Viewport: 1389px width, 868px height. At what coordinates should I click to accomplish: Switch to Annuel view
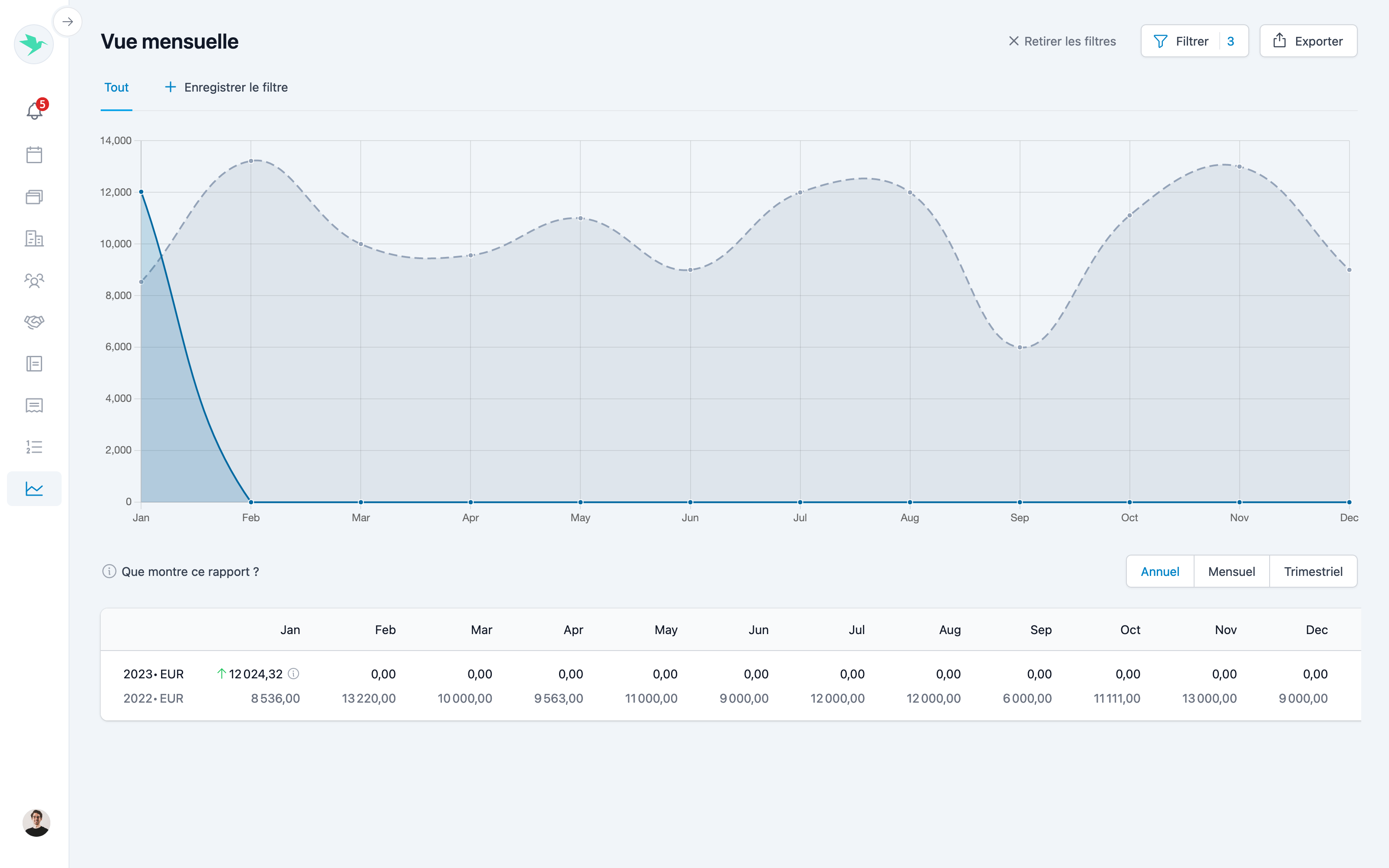(x=1160, y=571)
